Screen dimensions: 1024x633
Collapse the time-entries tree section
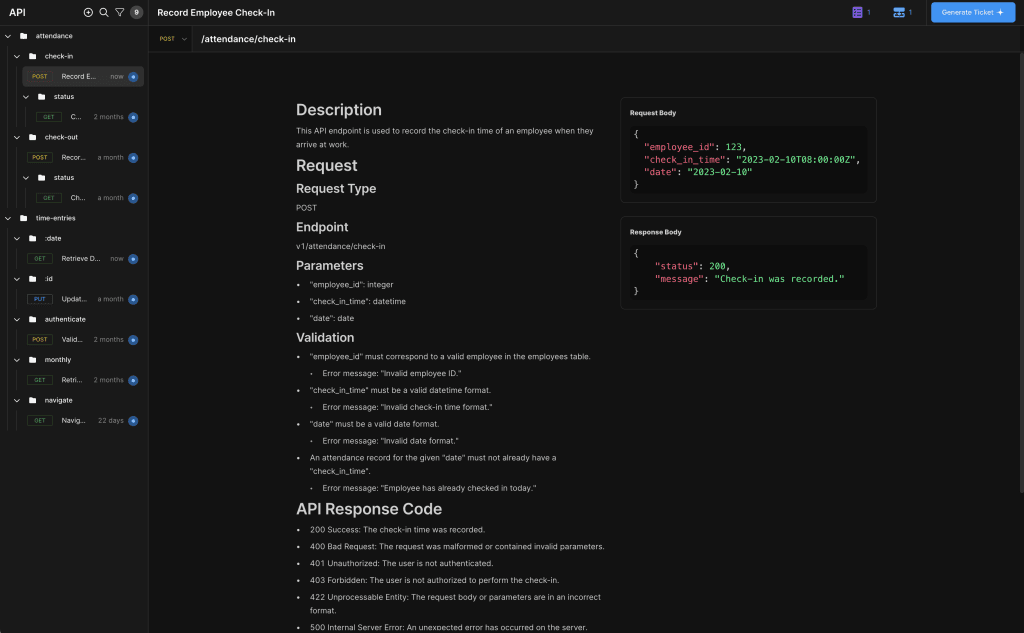click(8, 218)
